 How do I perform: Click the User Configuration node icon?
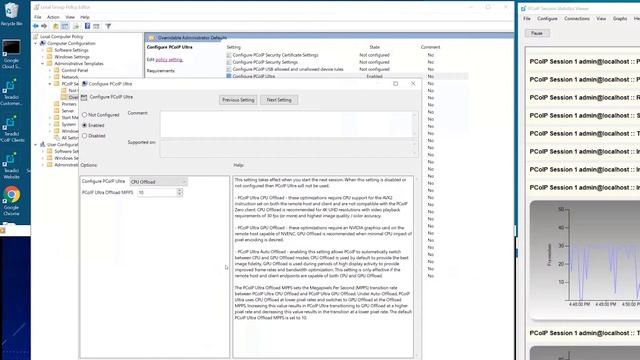pyautogui.click(x=42, y=144)
